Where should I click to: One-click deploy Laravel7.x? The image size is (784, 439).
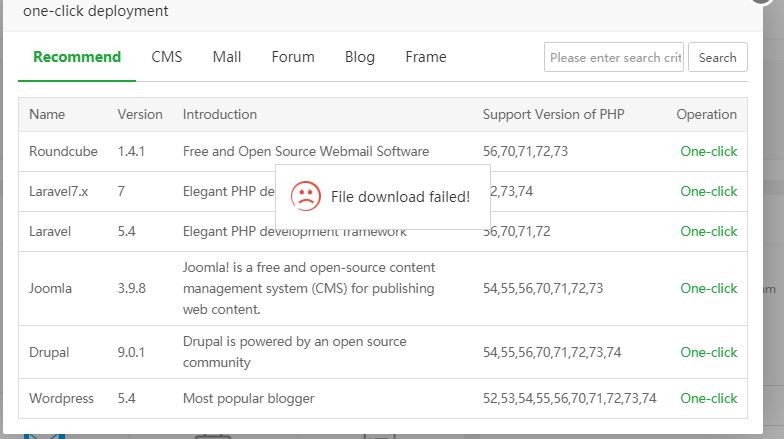pyautogui.click(x=708, y=191)
